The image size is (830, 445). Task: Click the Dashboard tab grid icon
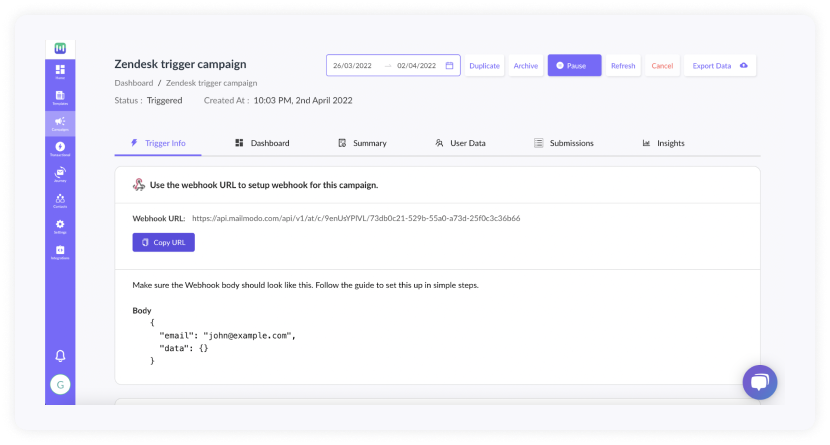tap(239, 143)
